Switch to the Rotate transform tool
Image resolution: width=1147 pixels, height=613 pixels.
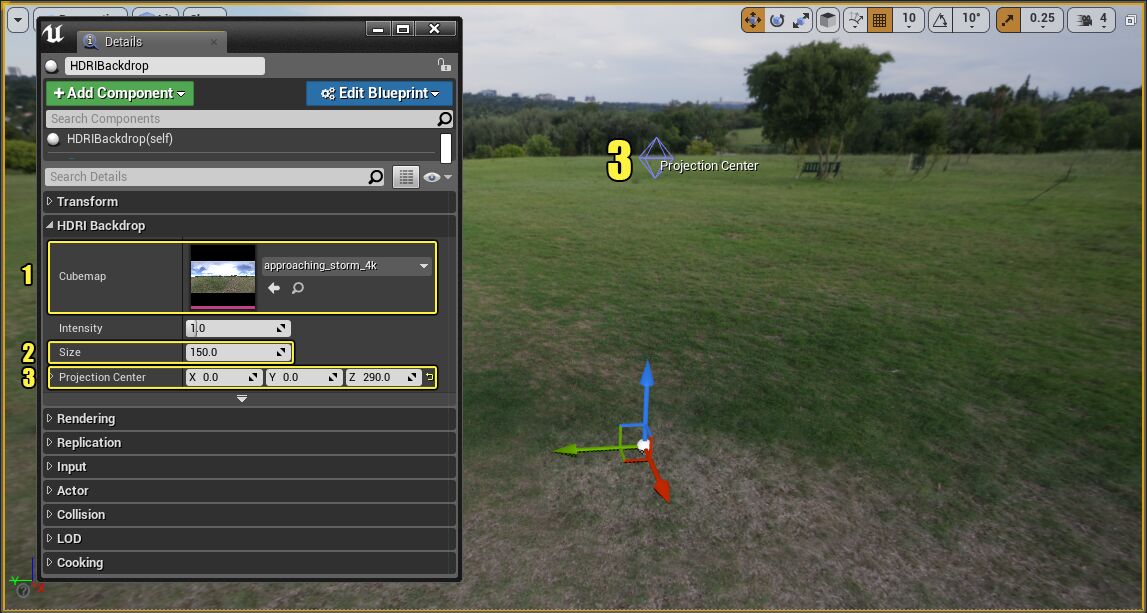pos(777,19)
